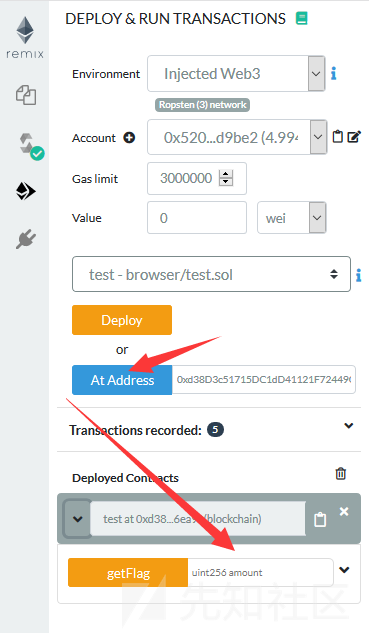Click the orange Deploy button
Image resolution: width=369 pixels, height=633 pixels.
click(x=122, y=320)
